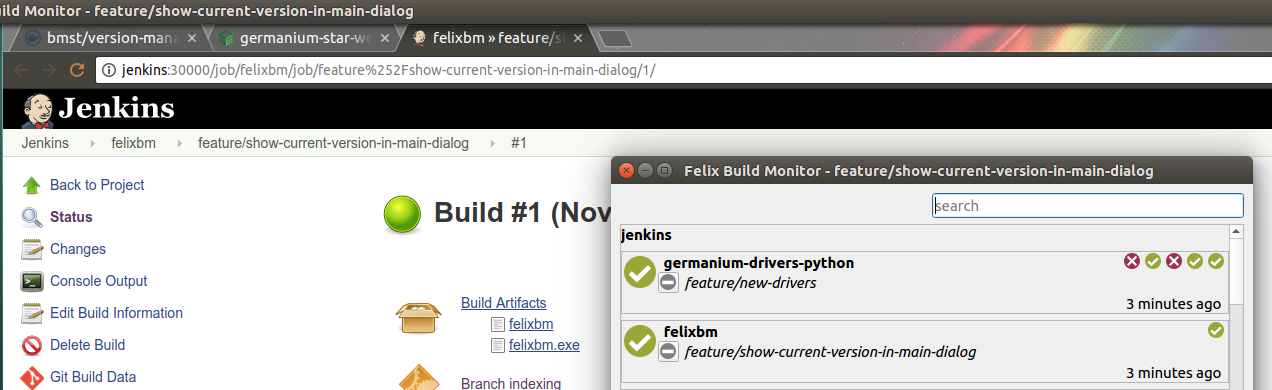Click the document icon beside felixbm artifact
The height and width of the screenshot is (390, 1272).
click(x=499, y=324)
